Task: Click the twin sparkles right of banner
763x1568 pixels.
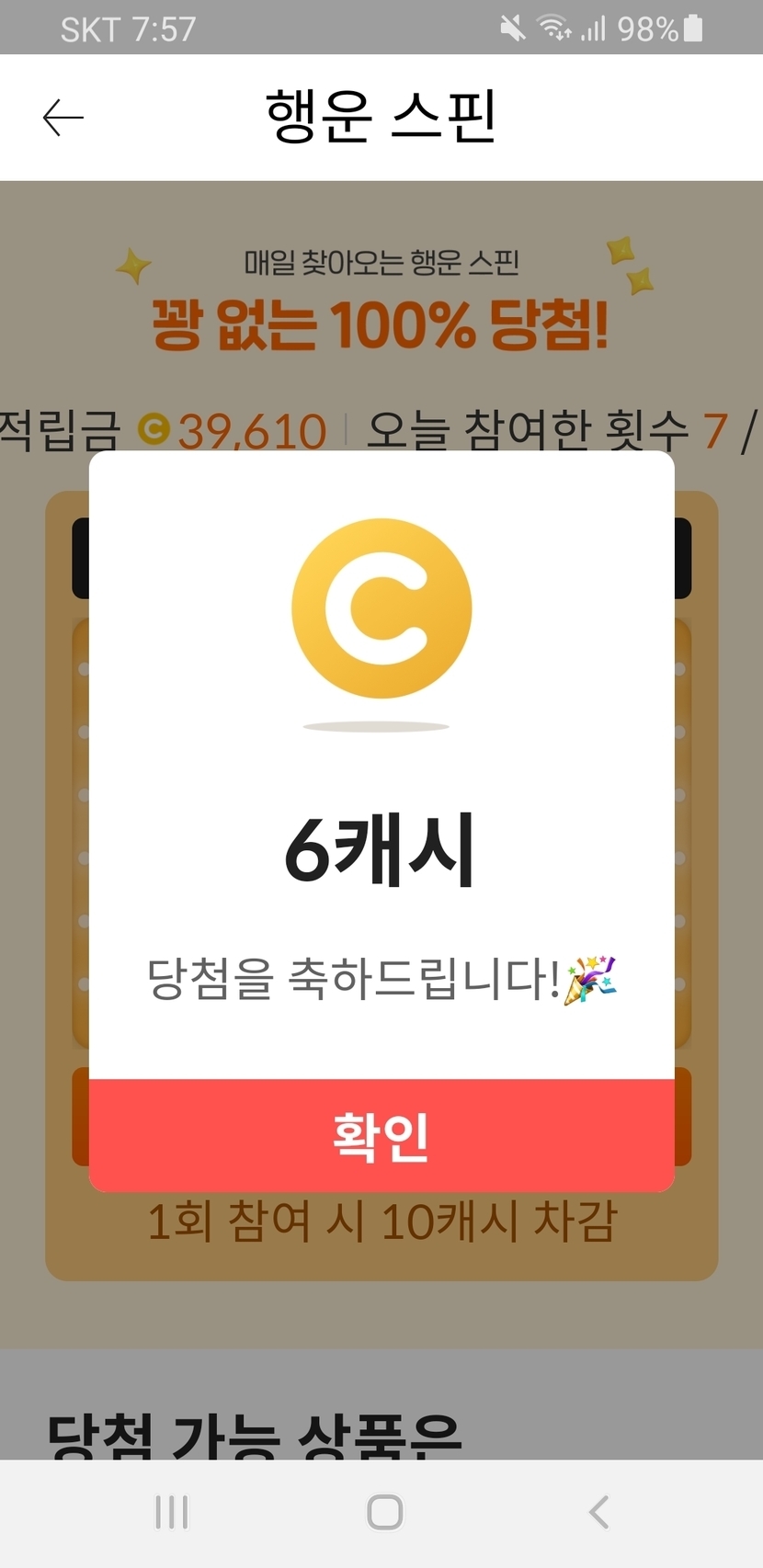Action: point(630,266)
